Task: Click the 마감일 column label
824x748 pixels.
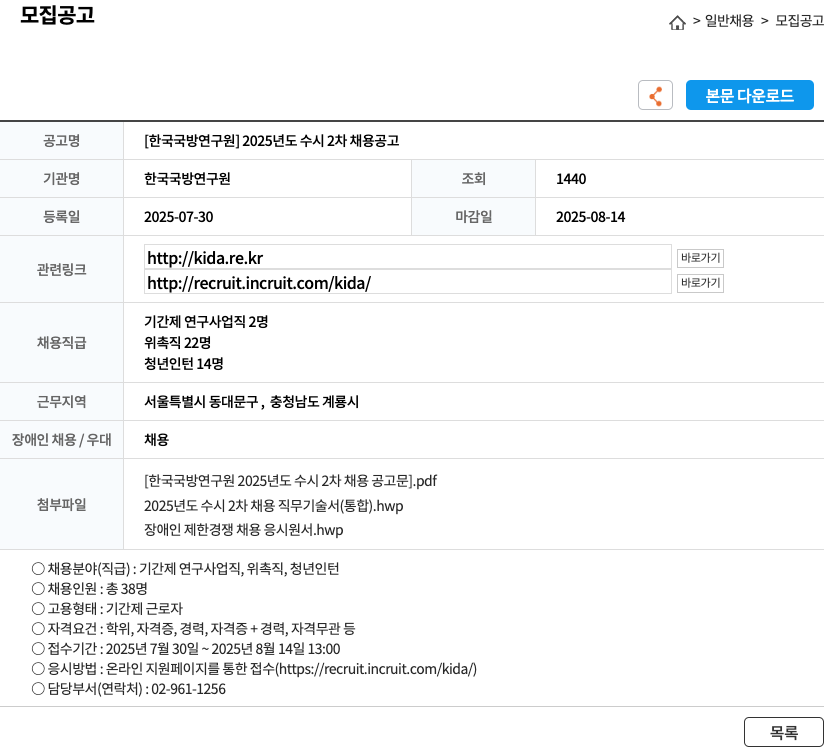Action: [x=473, y=217]
